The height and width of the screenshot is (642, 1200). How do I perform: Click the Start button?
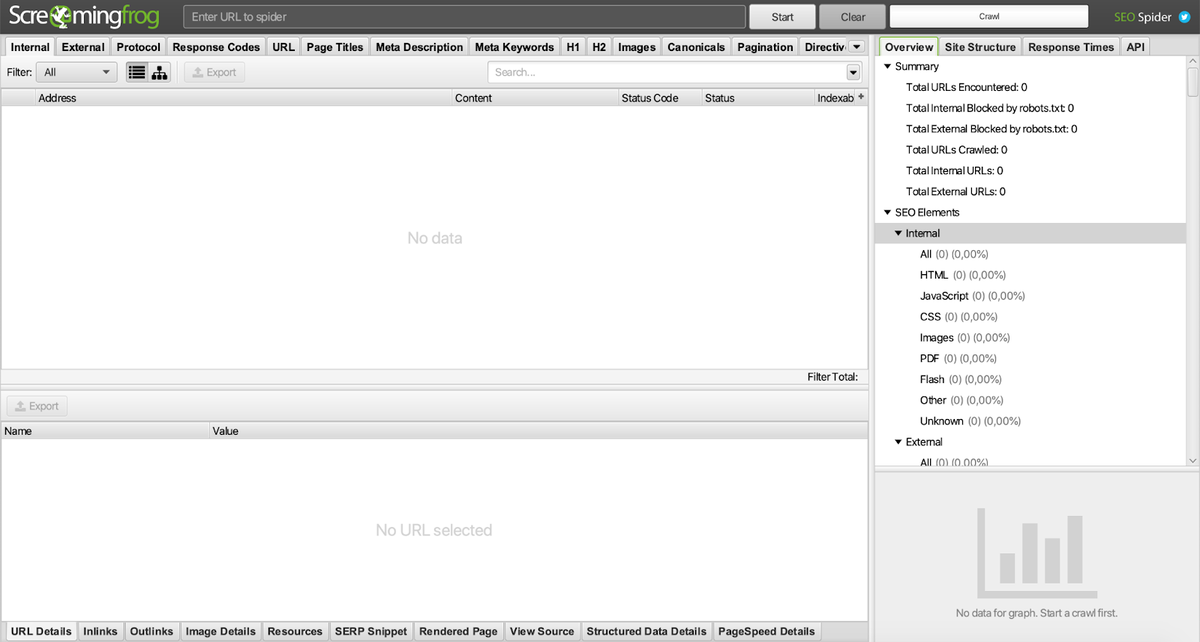coord(783,17)
